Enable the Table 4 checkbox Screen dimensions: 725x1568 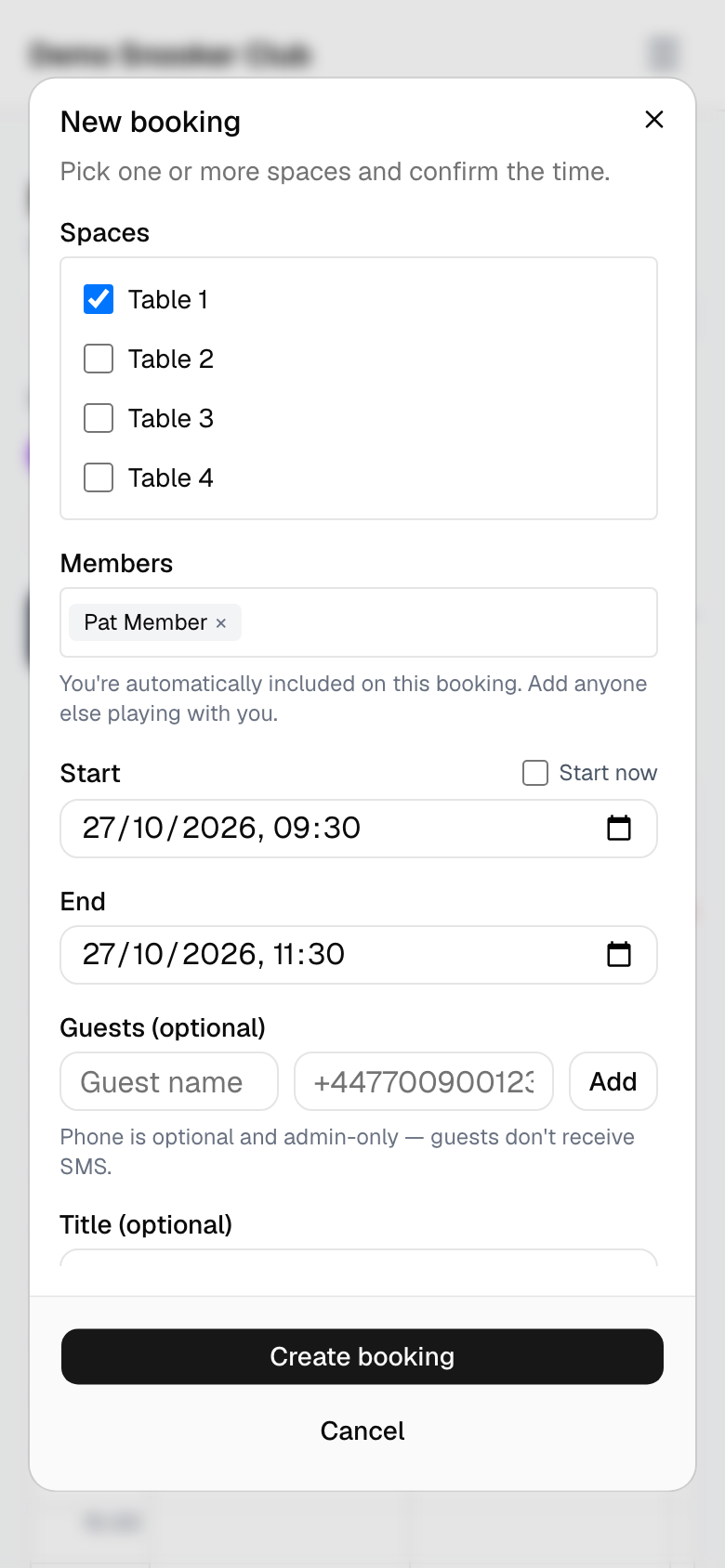coord(99,477)
